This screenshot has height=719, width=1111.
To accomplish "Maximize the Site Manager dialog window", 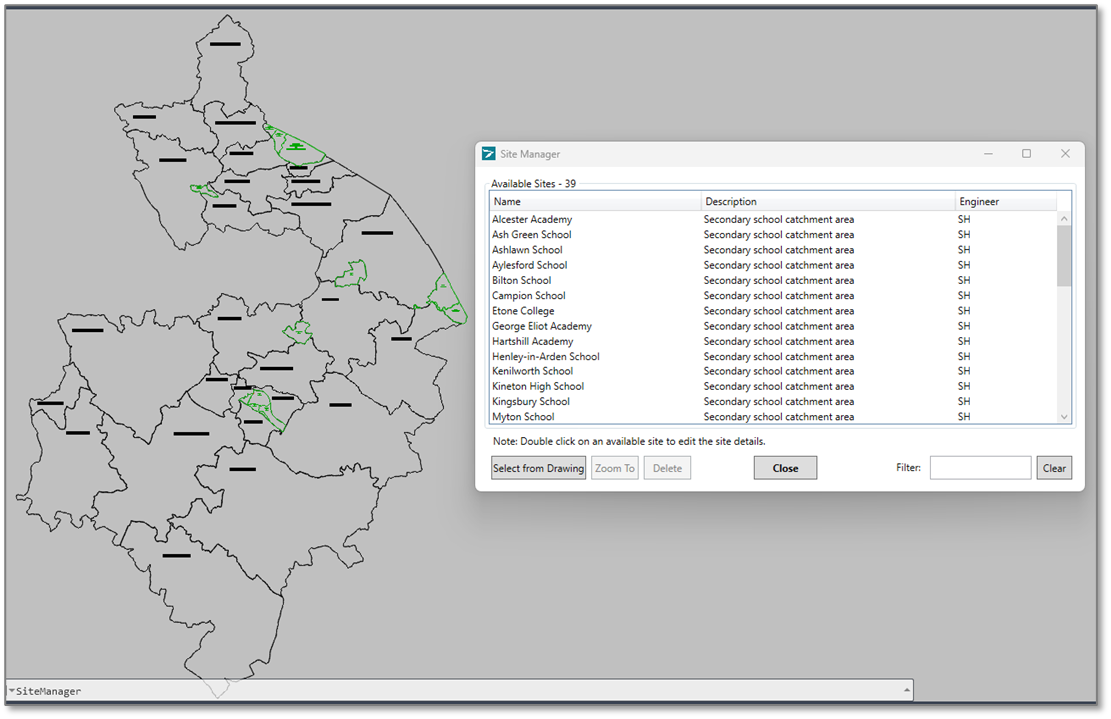I will point(1026,154).
